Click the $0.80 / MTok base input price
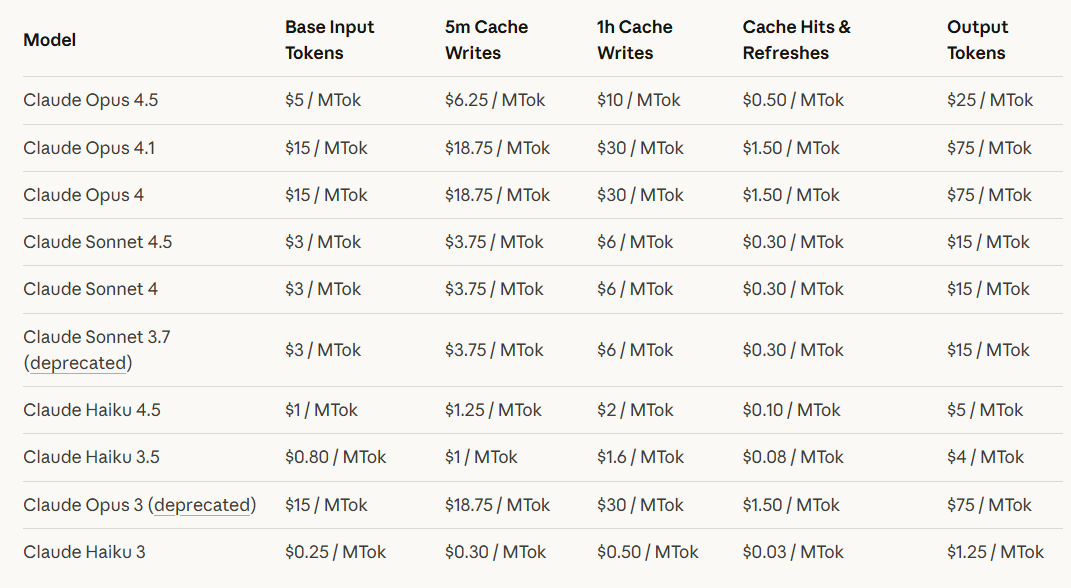The width and height of the screenshot is (1071, 588). (335, 457)
